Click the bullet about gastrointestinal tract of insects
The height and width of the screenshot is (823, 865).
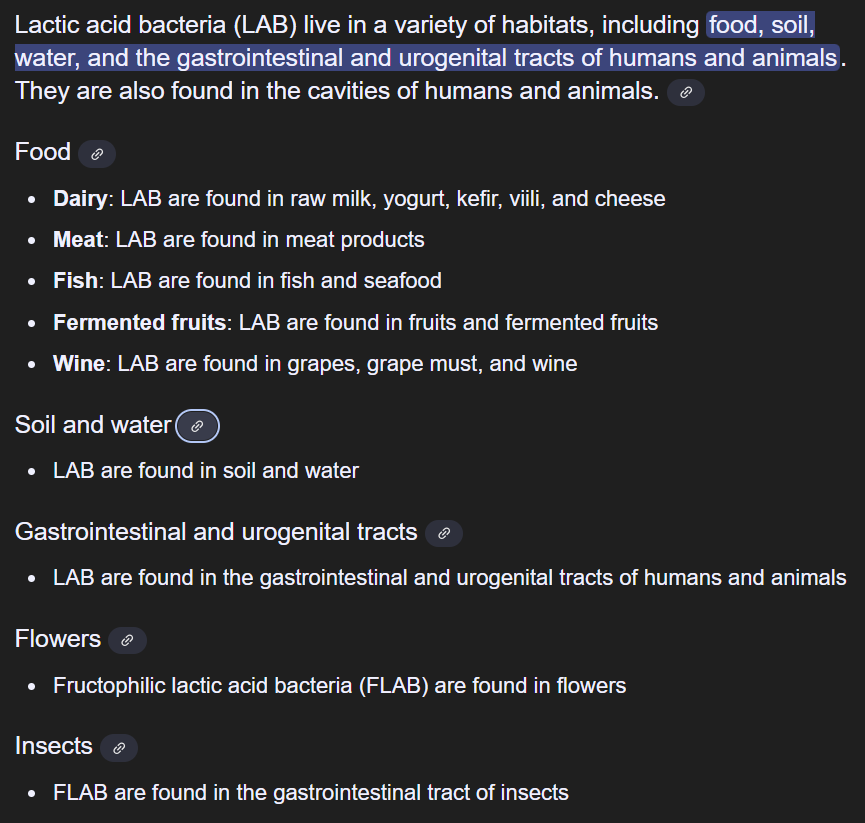[x=310, y=793]
